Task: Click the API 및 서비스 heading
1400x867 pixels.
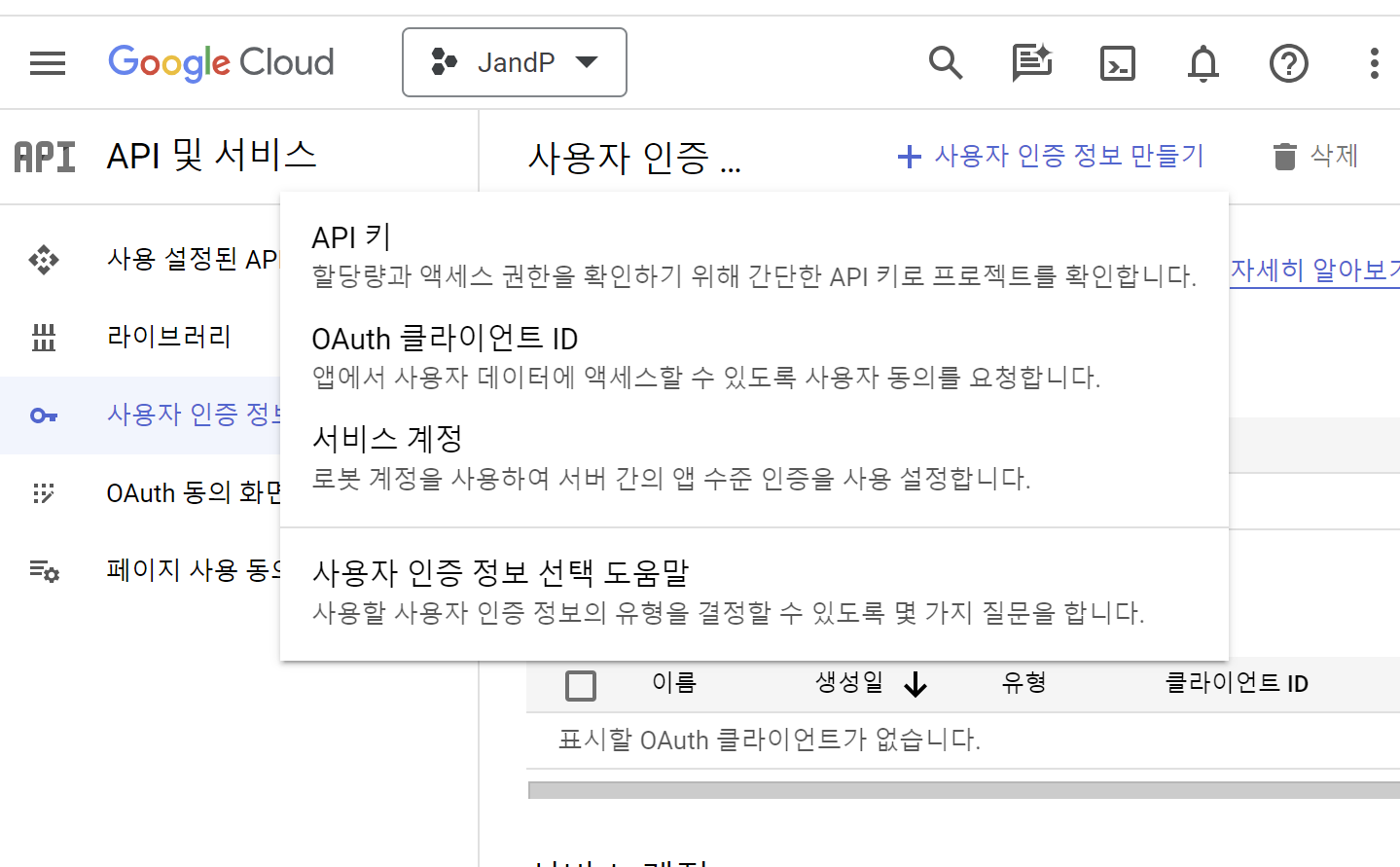Action: coord(212,156)
